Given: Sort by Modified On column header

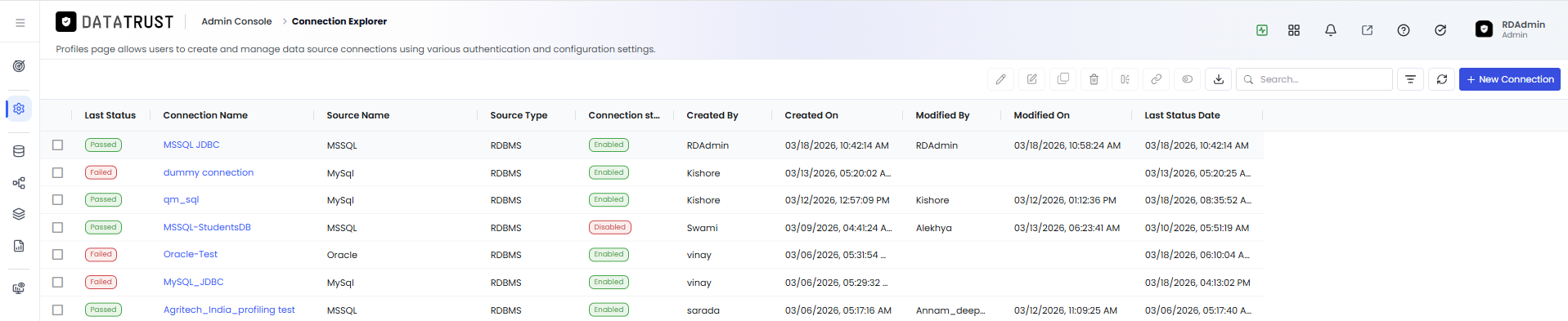Looking at the screenshot, I should [x=1041, y=115].
